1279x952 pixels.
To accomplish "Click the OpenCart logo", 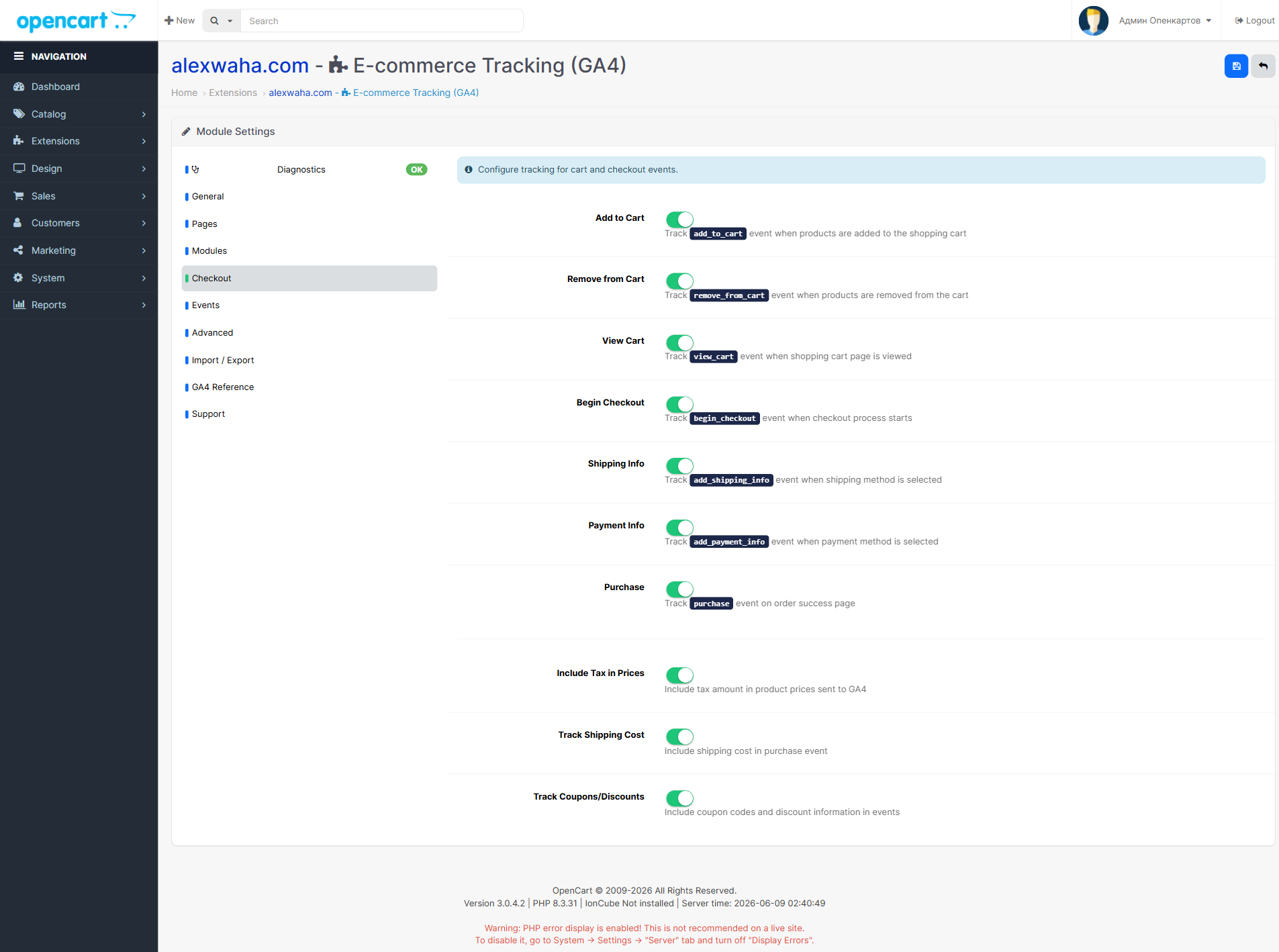I will coord(76,21).
